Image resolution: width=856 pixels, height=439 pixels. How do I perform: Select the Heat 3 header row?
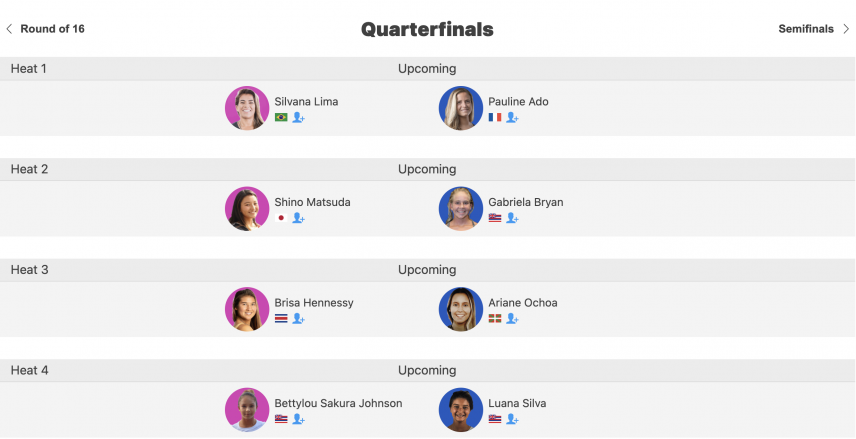tap(428, 270)
